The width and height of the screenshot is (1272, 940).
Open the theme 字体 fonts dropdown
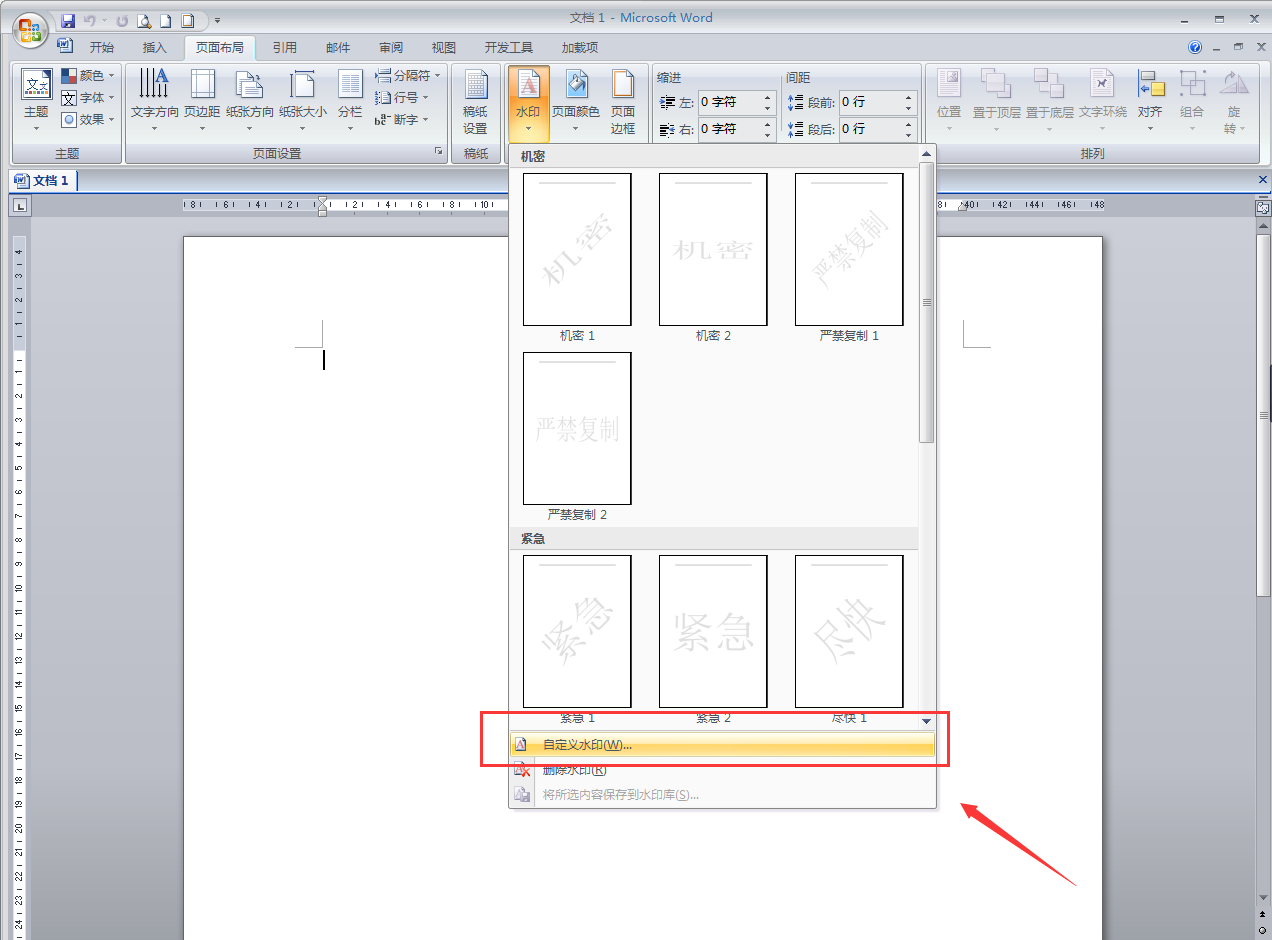[88, 98]
